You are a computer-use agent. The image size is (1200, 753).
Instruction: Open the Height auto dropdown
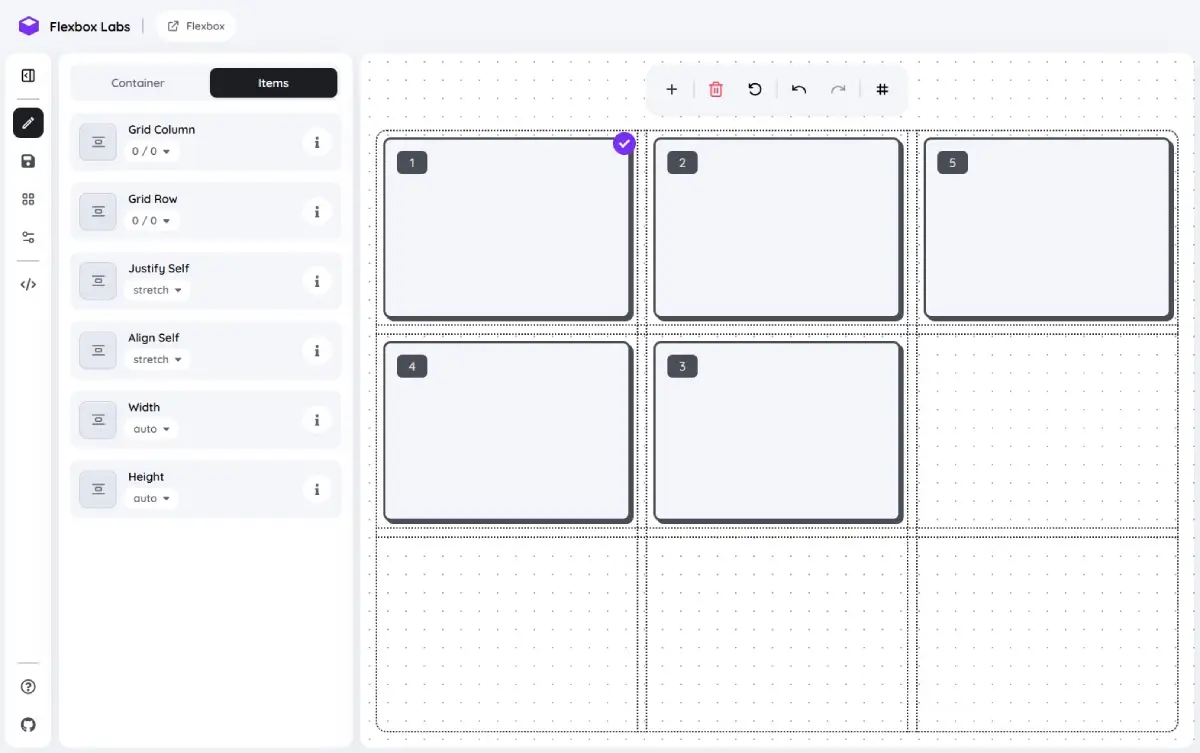[x=152, y=498]
